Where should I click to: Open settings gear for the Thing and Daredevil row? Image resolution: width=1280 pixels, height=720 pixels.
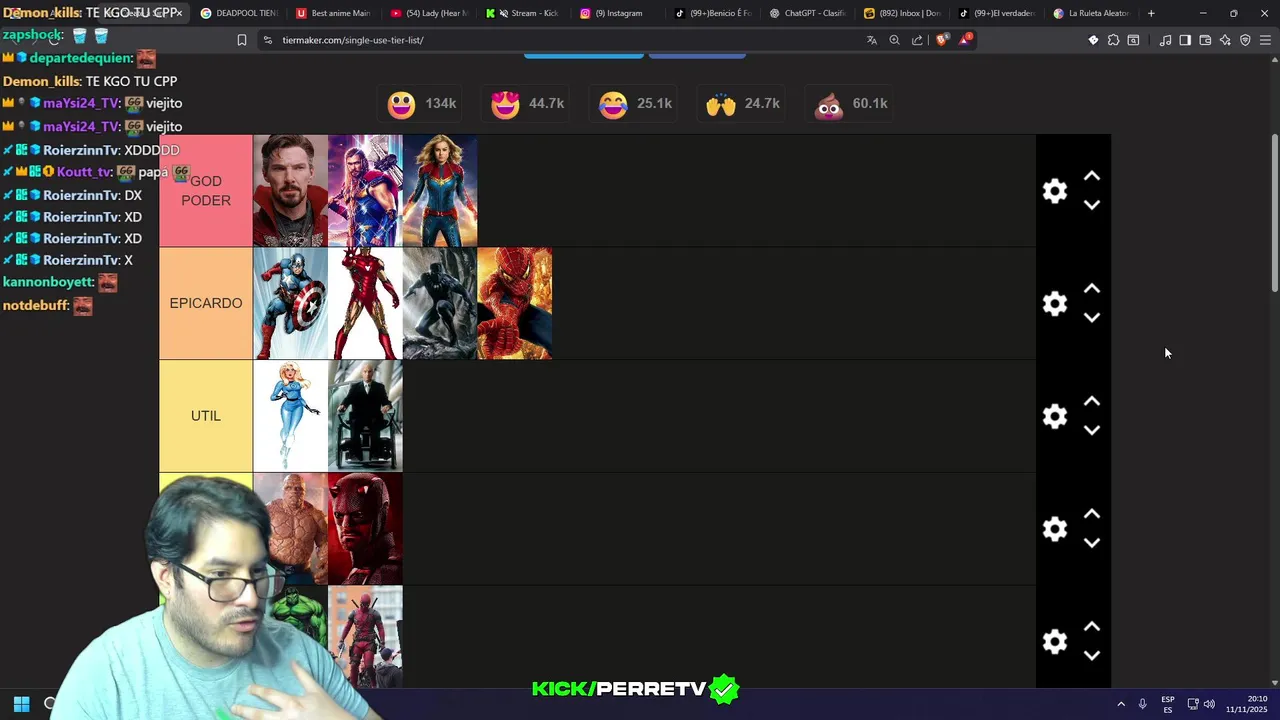pos(1055,529)
